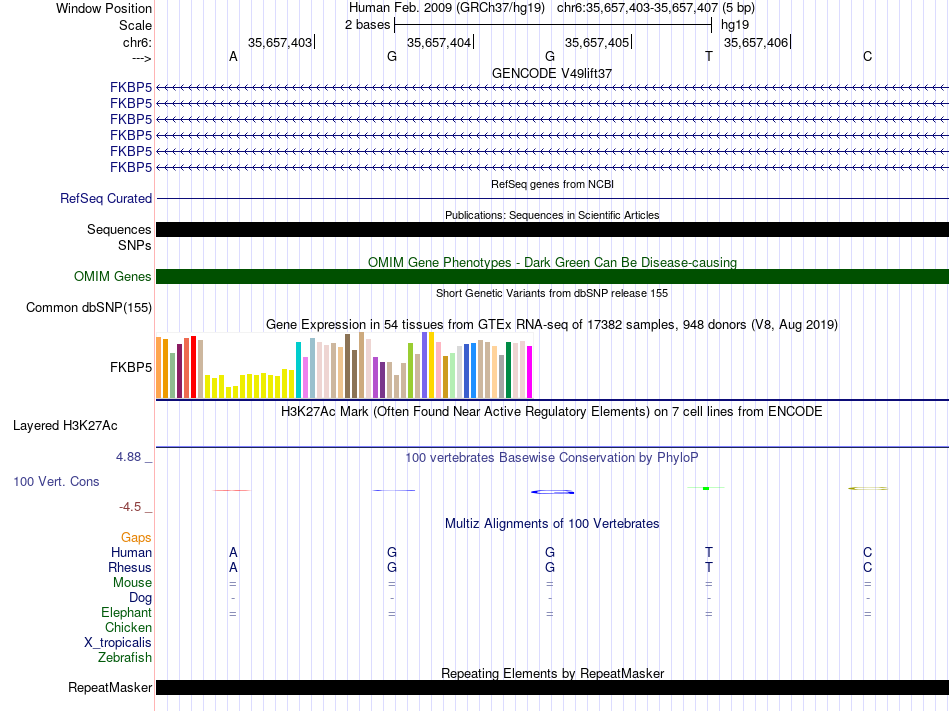
Task: Open Gene Expression in 54 tissues GTEx title
Action: click(x=552, y=325)
